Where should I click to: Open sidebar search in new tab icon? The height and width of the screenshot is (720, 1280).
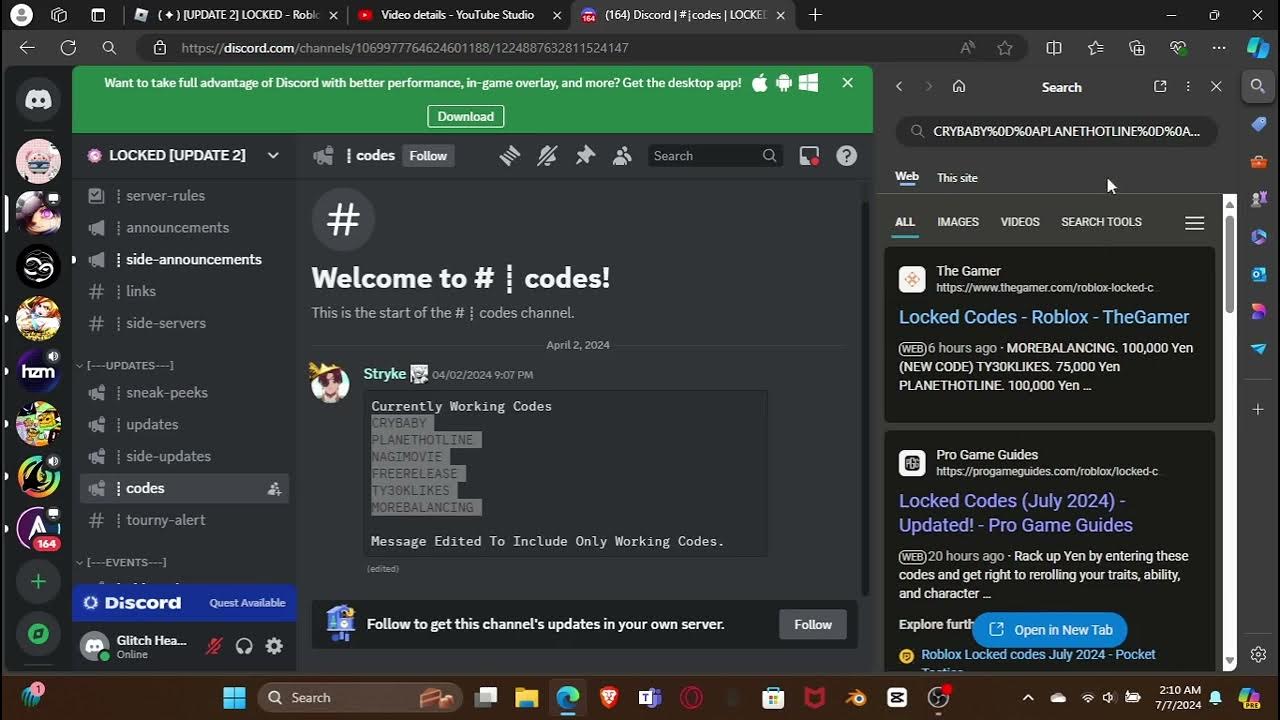(x=1160, y=87)
